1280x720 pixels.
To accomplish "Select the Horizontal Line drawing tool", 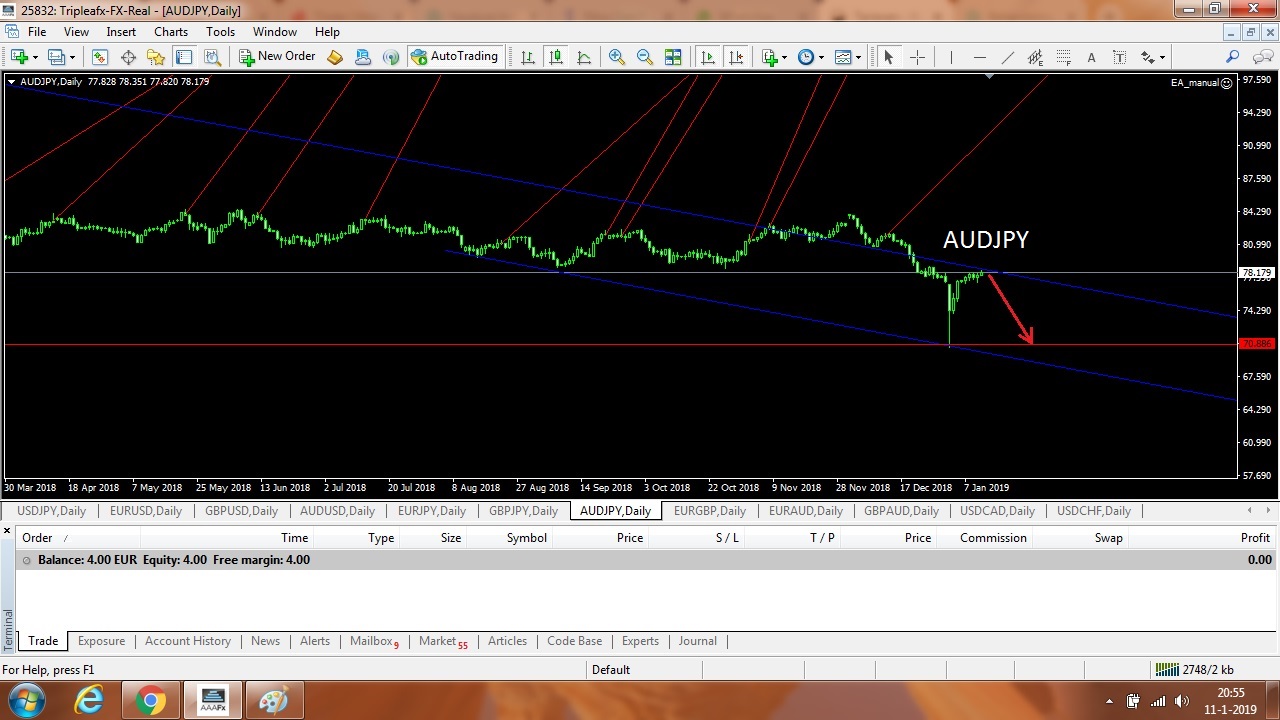I will [979, 57].
